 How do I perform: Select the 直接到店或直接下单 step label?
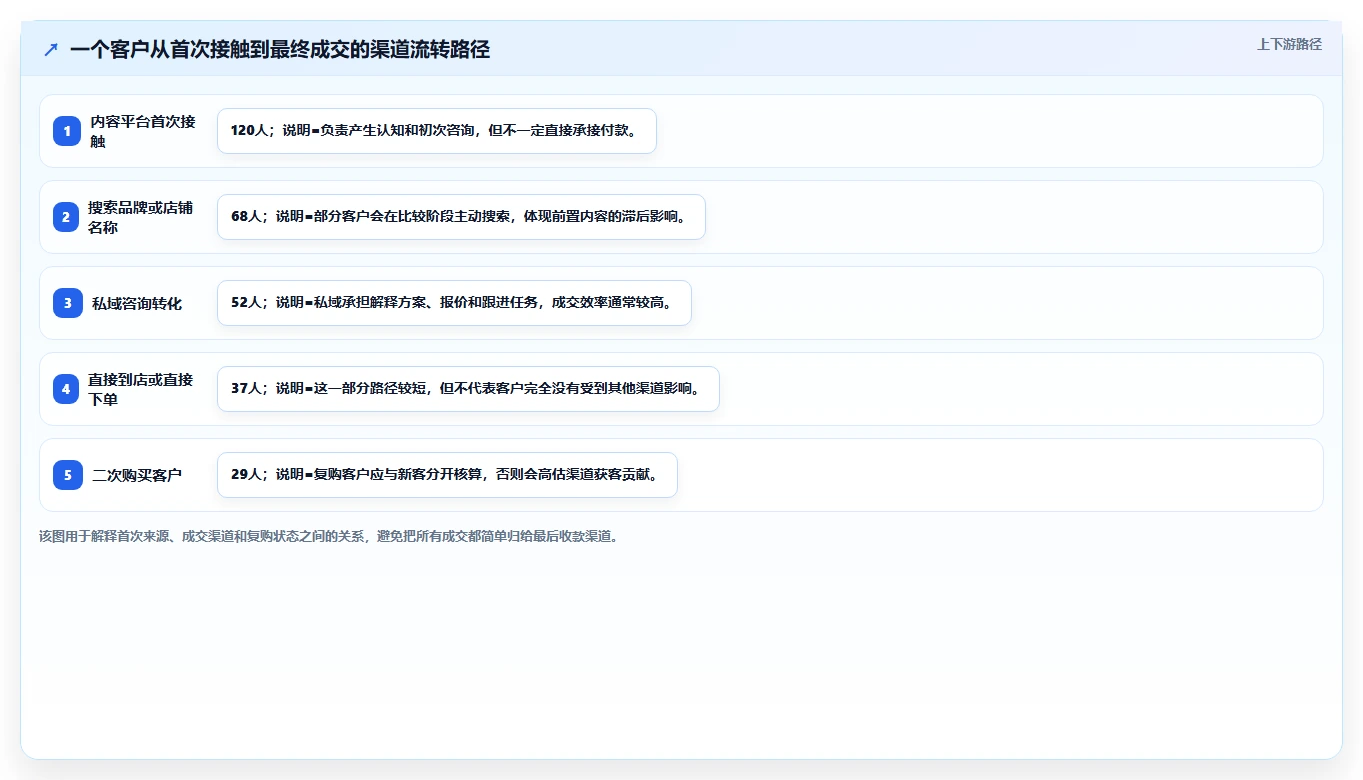(141, 389)
